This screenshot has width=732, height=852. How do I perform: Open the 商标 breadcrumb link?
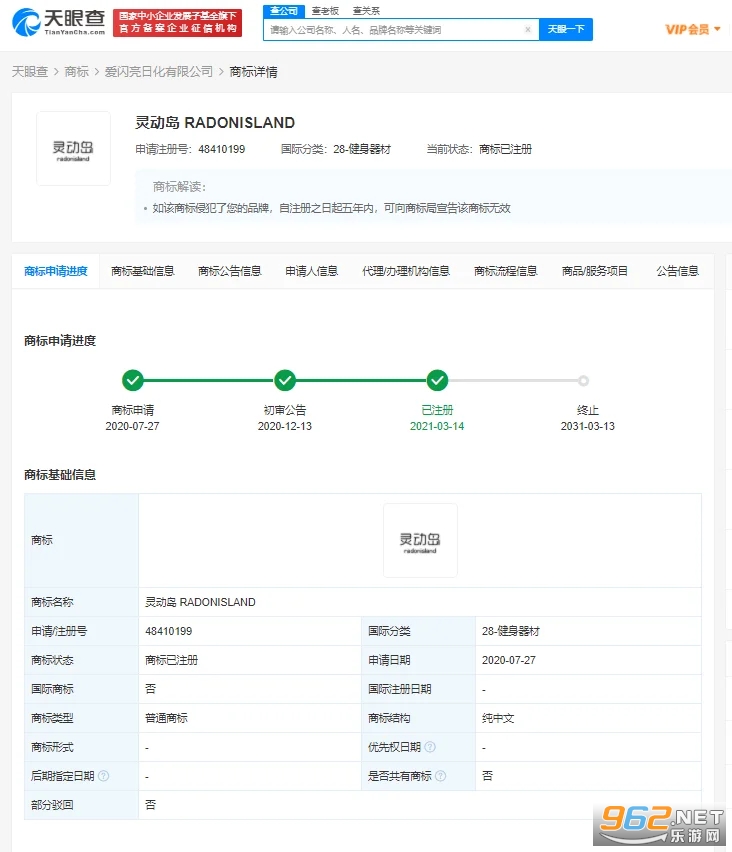[76, 72]
